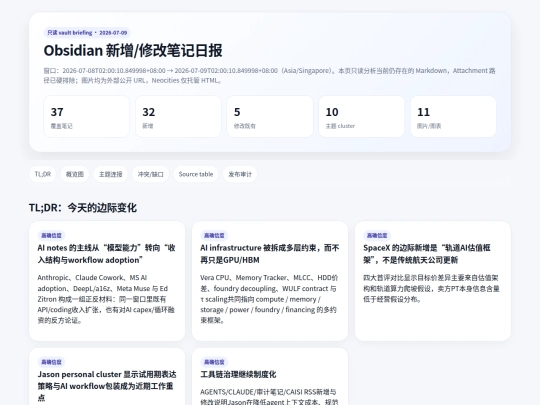540x405 pixels.
Task: Open the 10 主题 cluster stat card
Action: click(x=361, y=116)
